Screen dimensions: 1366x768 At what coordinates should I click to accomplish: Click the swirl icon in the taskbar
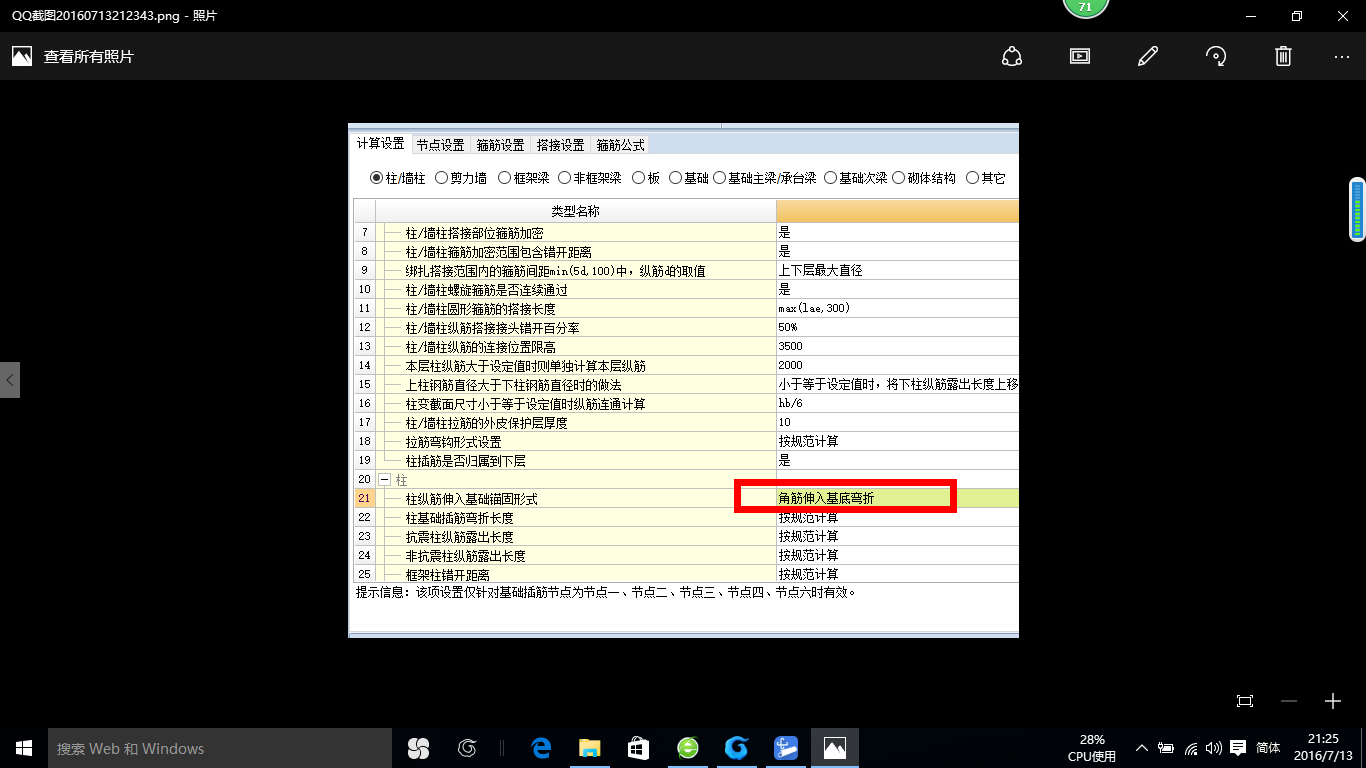(x=466, y=748)
